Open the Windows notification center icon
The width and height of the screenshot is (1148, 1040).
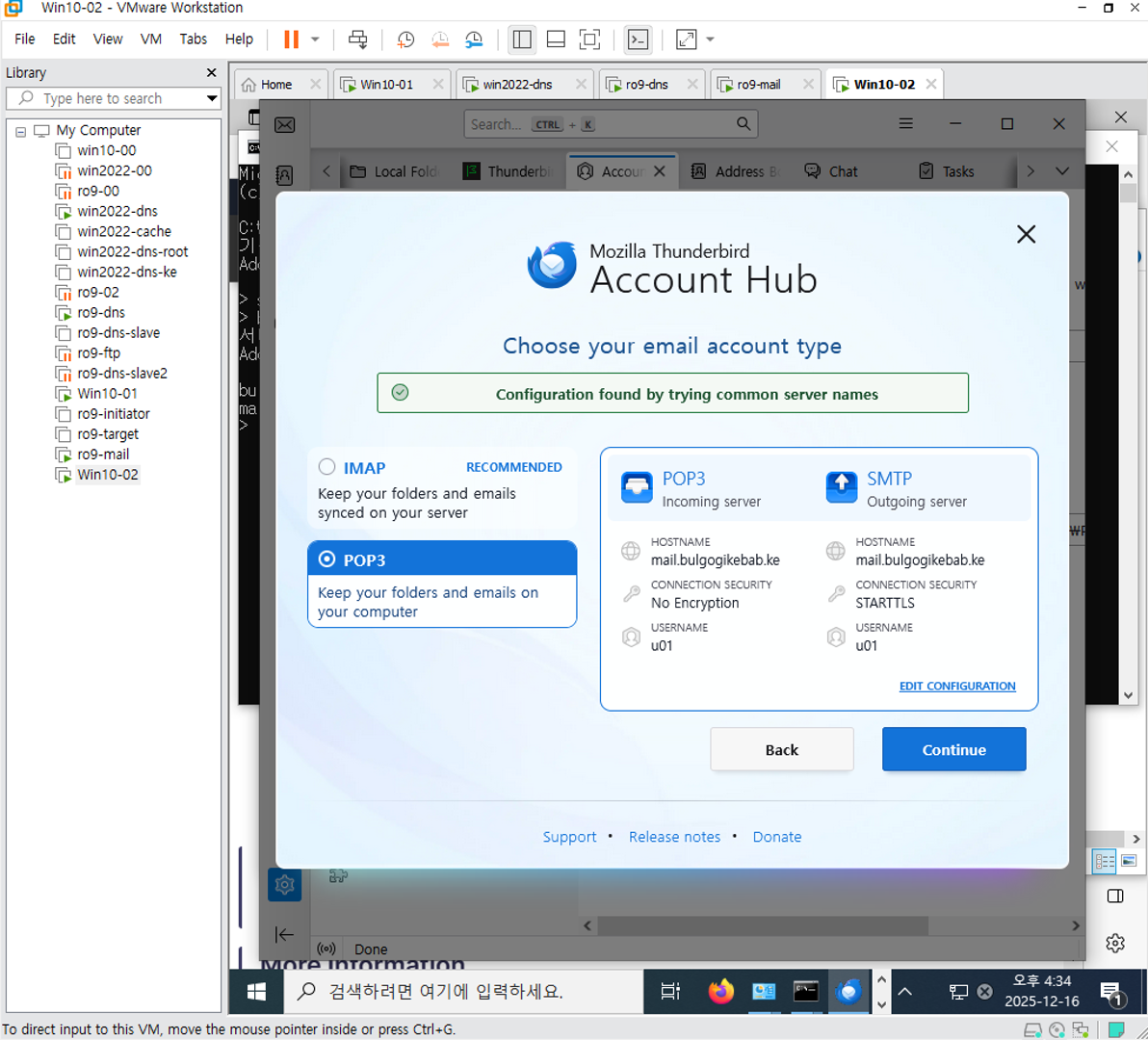pyautogui.click(x=1112, y=993)
